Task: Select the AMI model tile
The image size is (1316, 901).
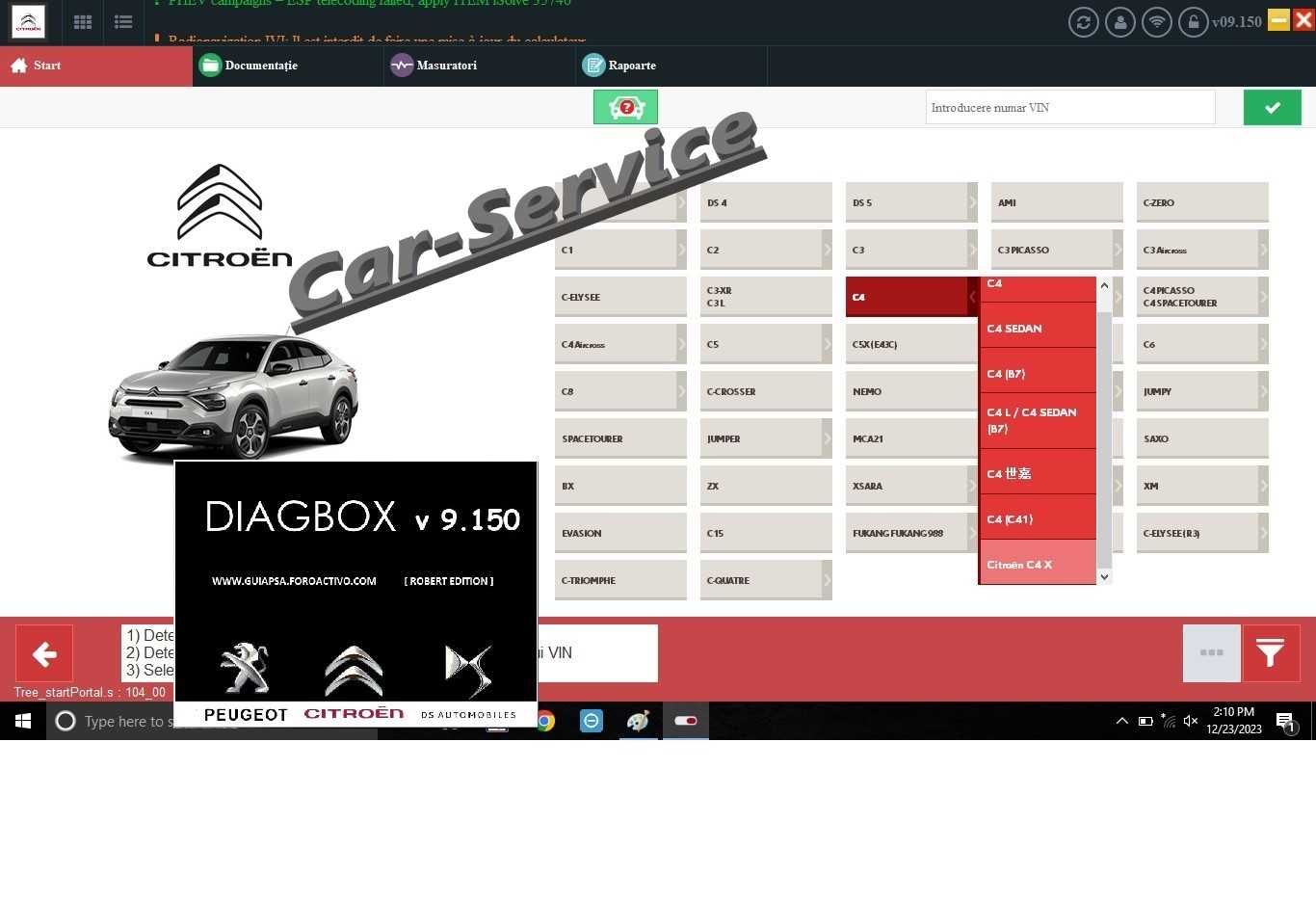Action: pyautogui.click(x=1057, y=202)
